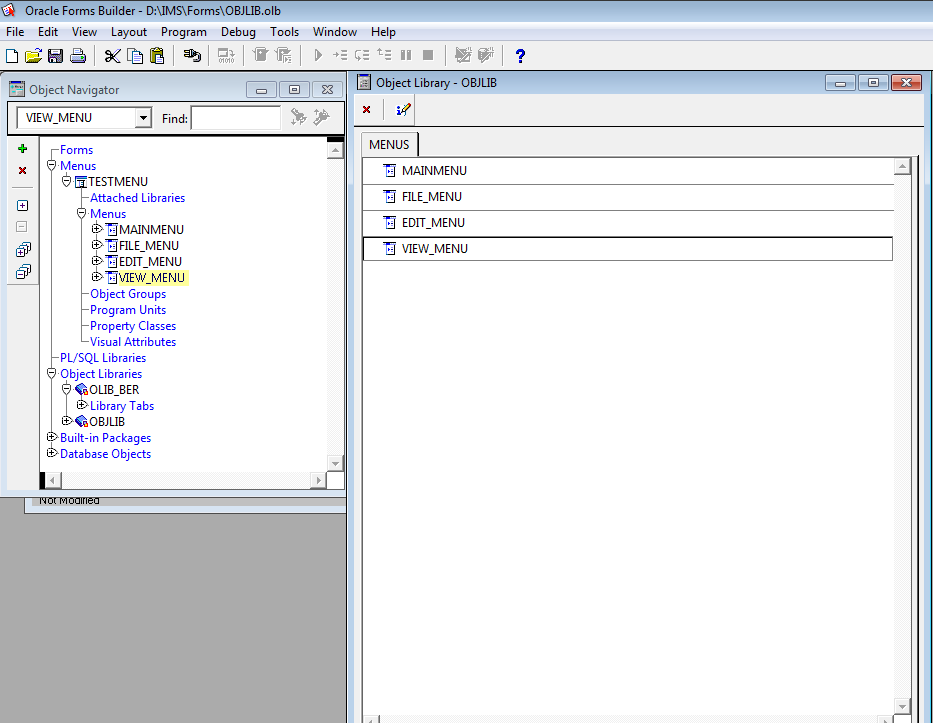933x723 pixels.
Task: Click the Stop debug icon
Action: tap(428, 55)
